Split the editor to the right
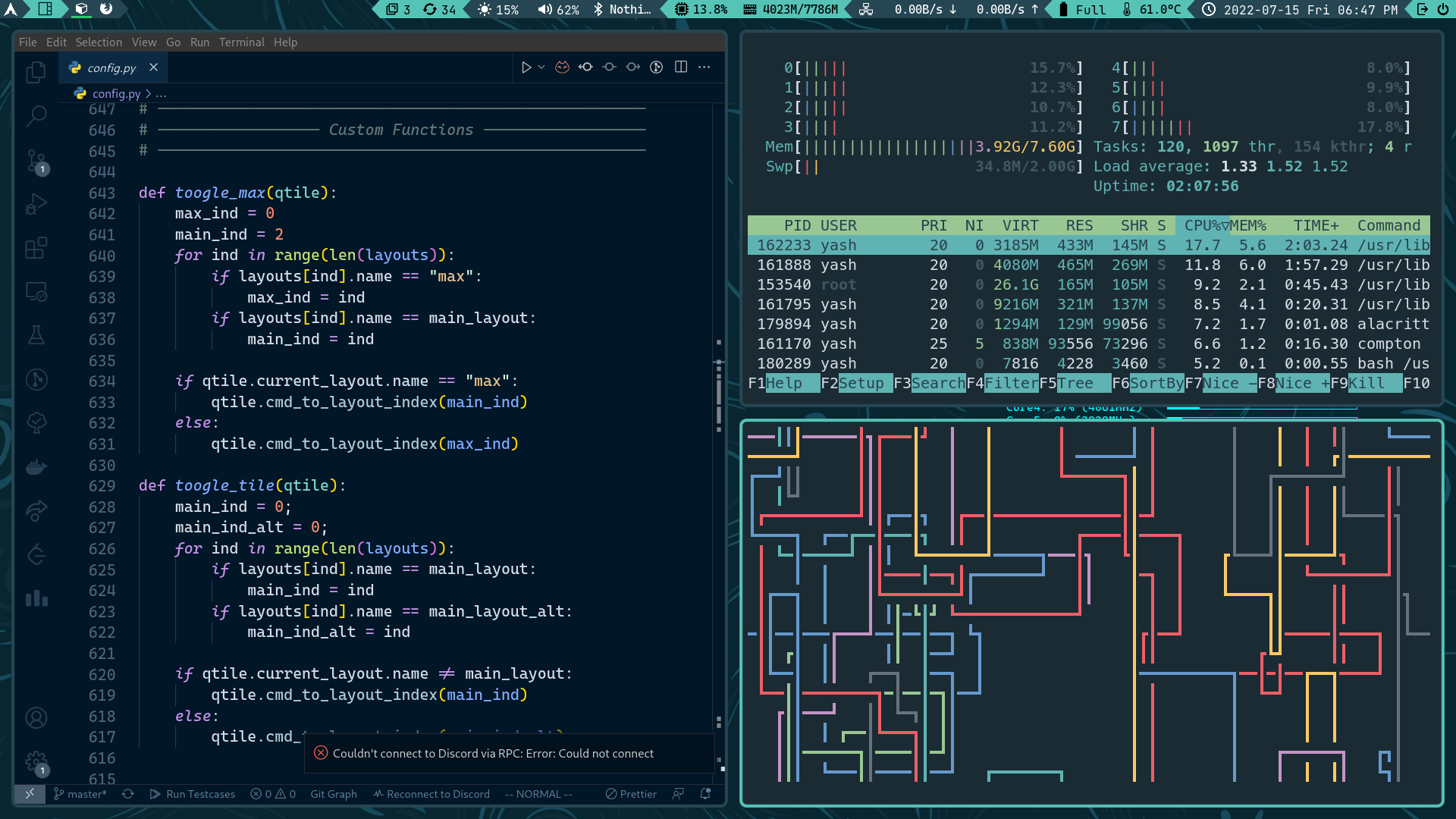 tap(681, 67)
